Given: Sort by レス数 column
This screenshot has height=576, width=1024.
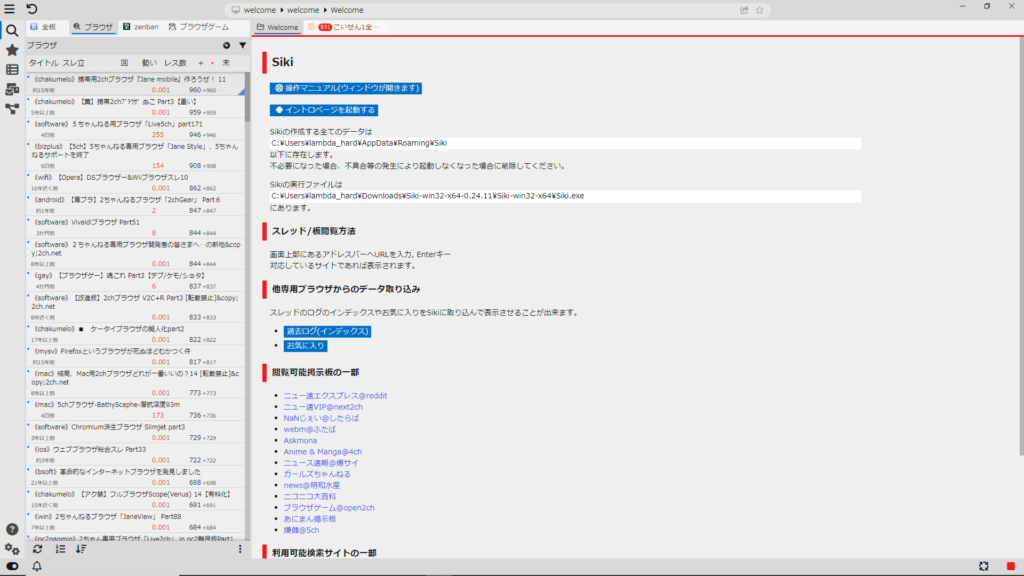Looking at the screenshot, I should (x=175, y=63).
